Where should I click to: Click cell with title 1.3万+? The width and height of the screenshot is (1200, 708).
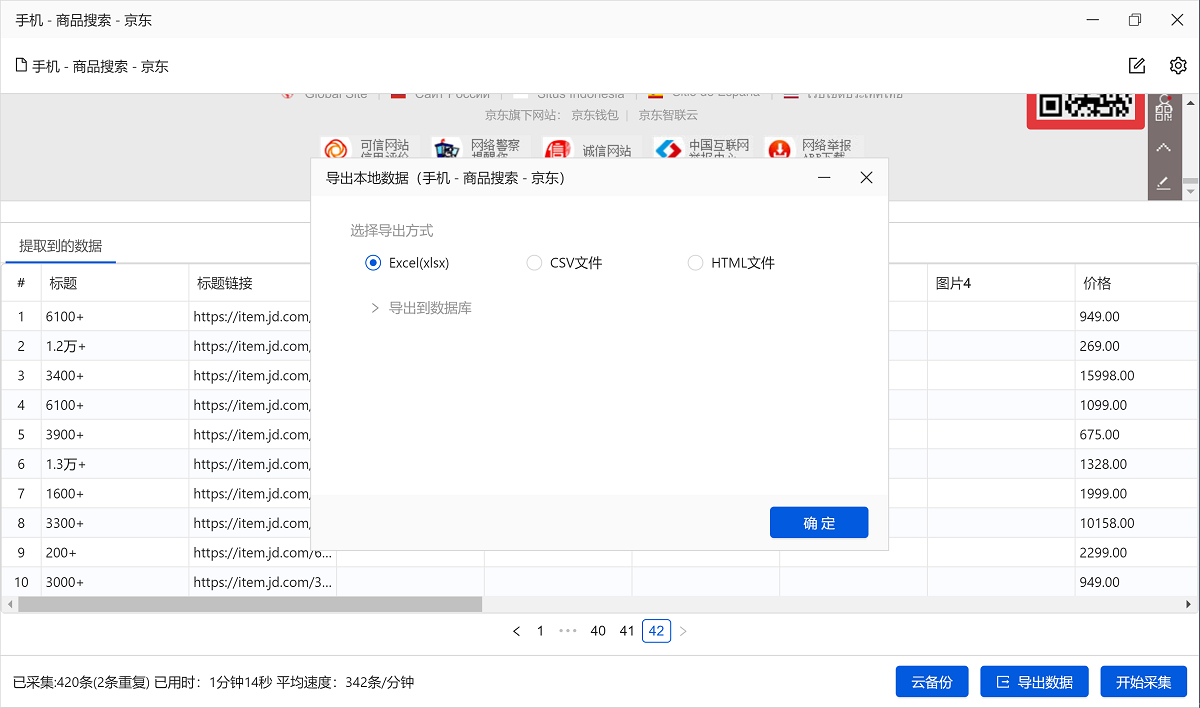click(115, 464)
